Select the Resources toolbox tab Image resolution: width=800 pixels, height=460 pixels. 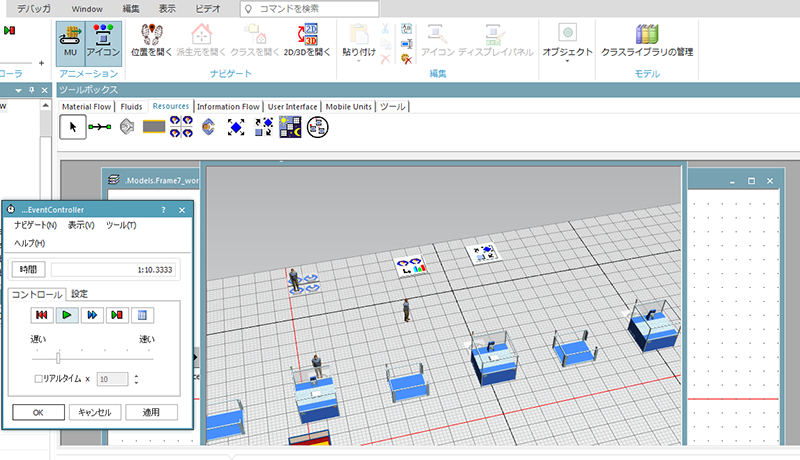pyautogui.click(x=171, y=106)
